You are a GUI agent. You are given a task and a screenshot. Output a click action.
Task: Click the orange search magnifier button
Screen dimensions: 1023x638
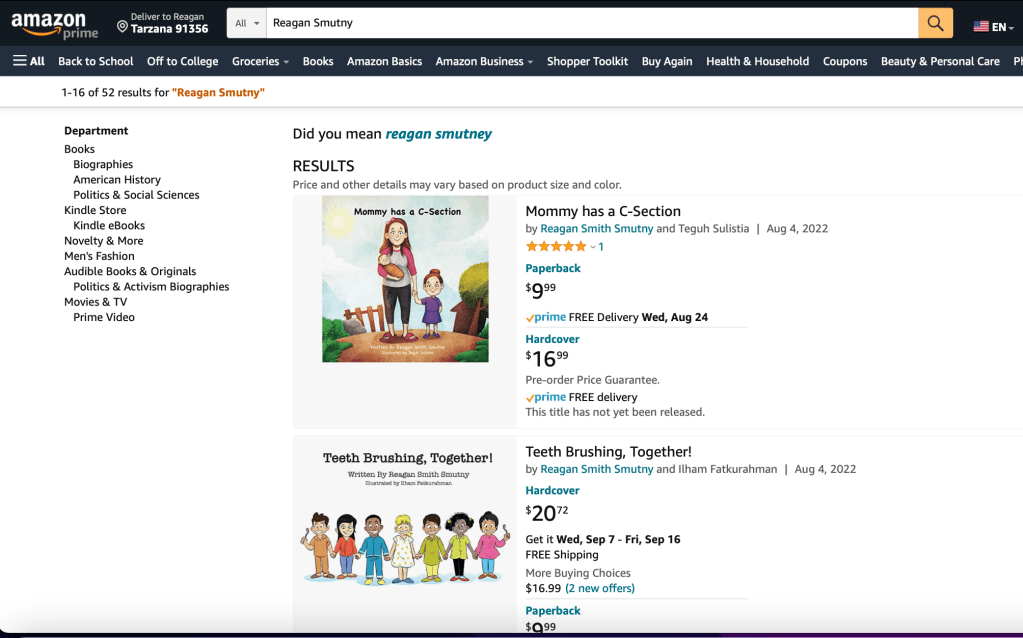[935, 23]
